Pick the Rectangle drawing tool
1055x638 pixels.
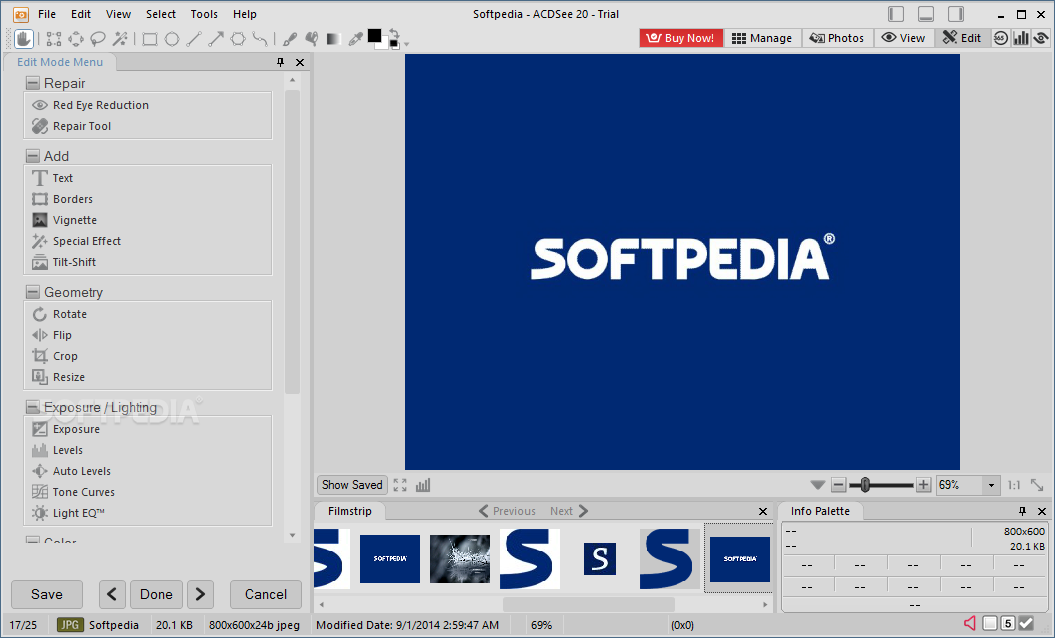tap(150, 39)
